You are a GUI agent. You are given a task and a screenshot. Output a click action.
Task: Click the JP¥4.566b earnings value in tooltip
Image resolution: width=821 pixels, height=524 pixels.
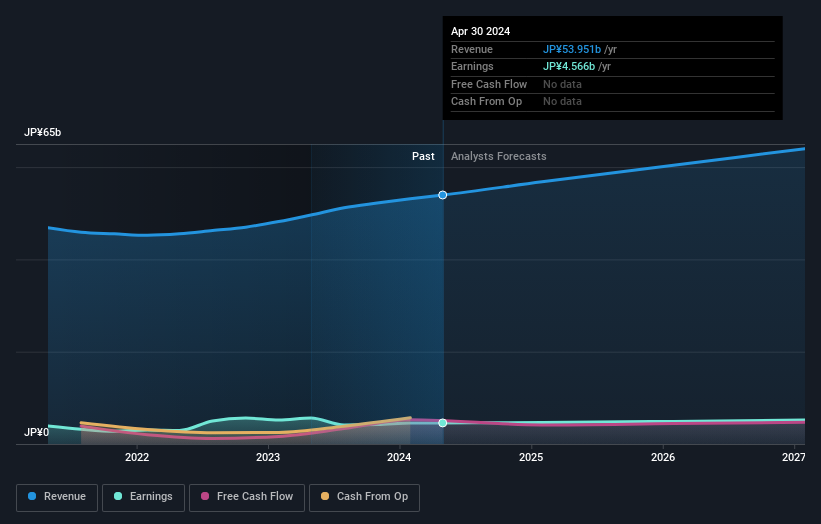coord(569,66)
